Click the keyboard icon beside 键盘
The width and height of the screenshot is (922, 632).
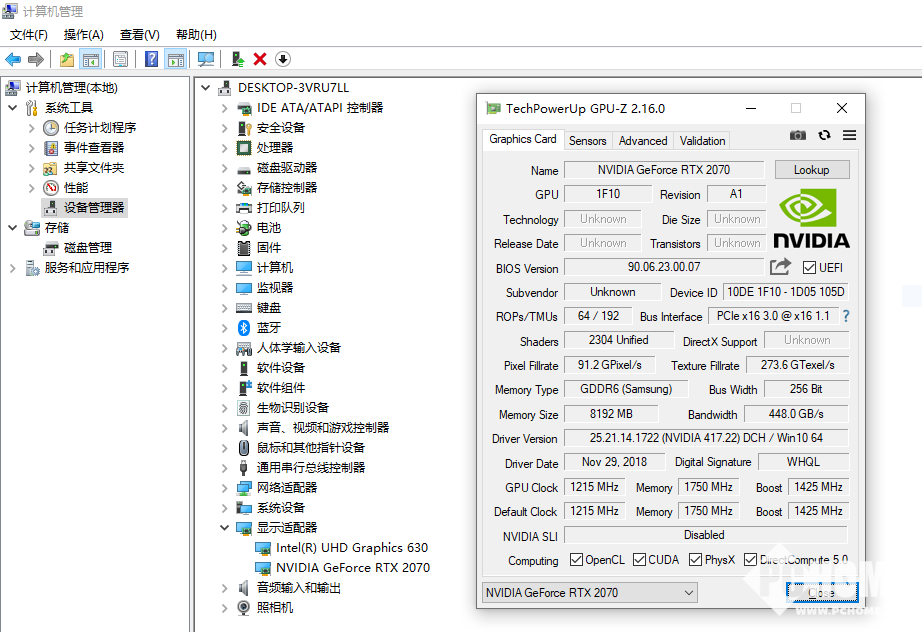point(243,307)
